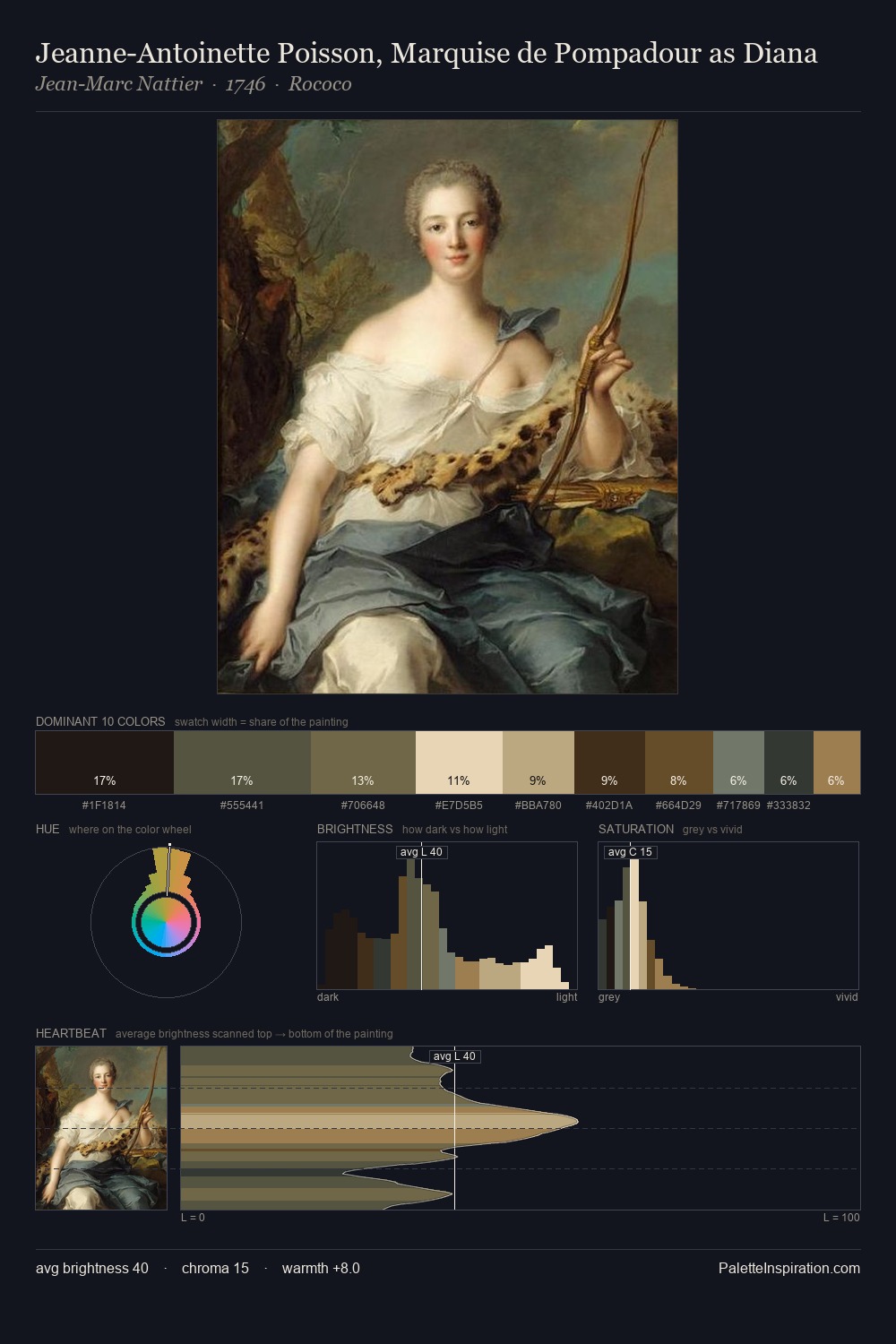Click the HUE section heading
This screenshot has height=1344, width=896.
(47, 829)
